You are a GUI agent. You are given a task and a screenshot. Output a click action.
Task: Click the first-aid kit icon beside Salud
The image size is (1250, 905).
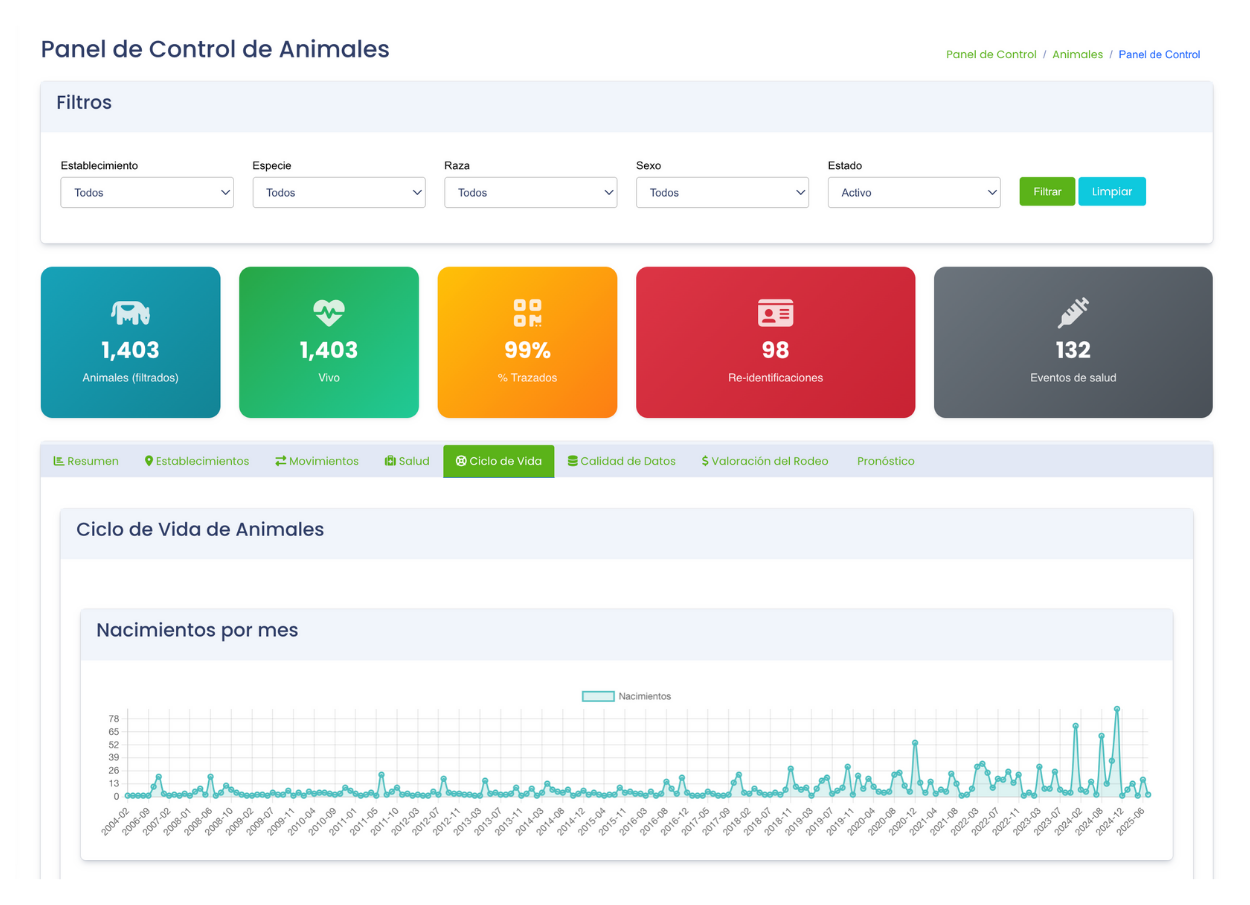(390, 461)
